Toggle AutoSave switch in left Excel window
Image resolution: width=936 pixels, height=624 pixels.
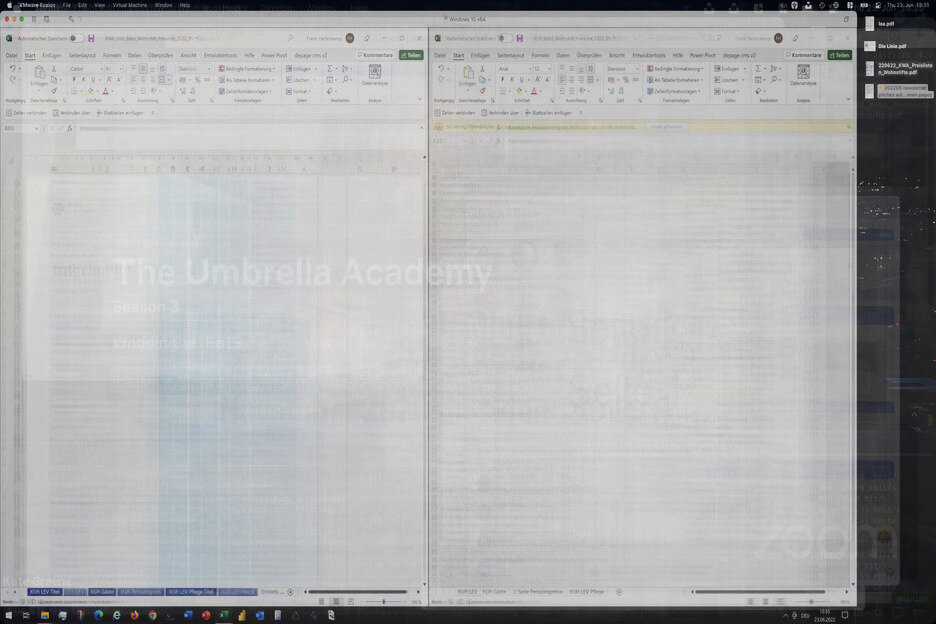(76, 38)
